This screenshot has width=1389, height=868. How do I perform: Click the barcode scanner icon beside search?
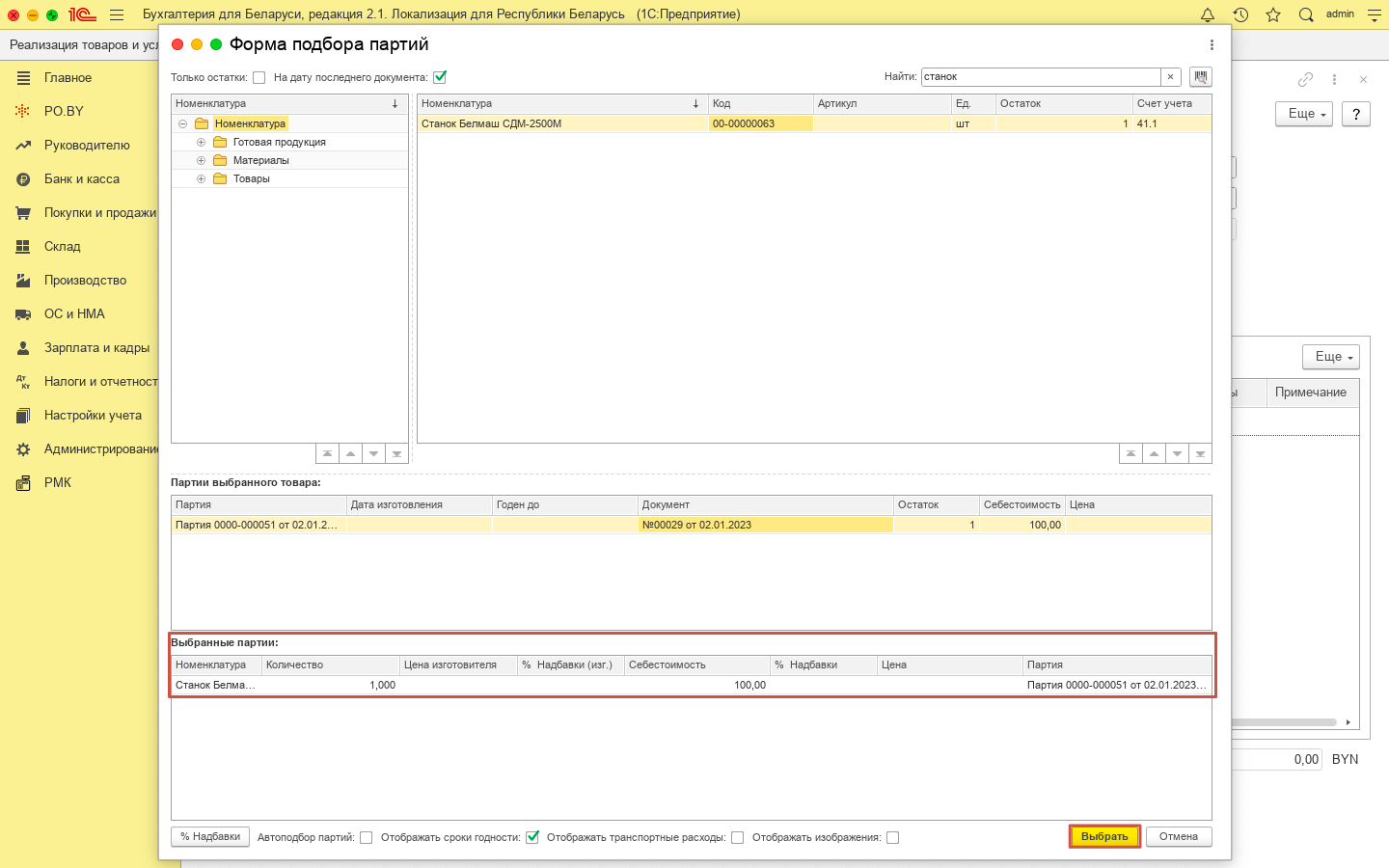[1201, 77]
